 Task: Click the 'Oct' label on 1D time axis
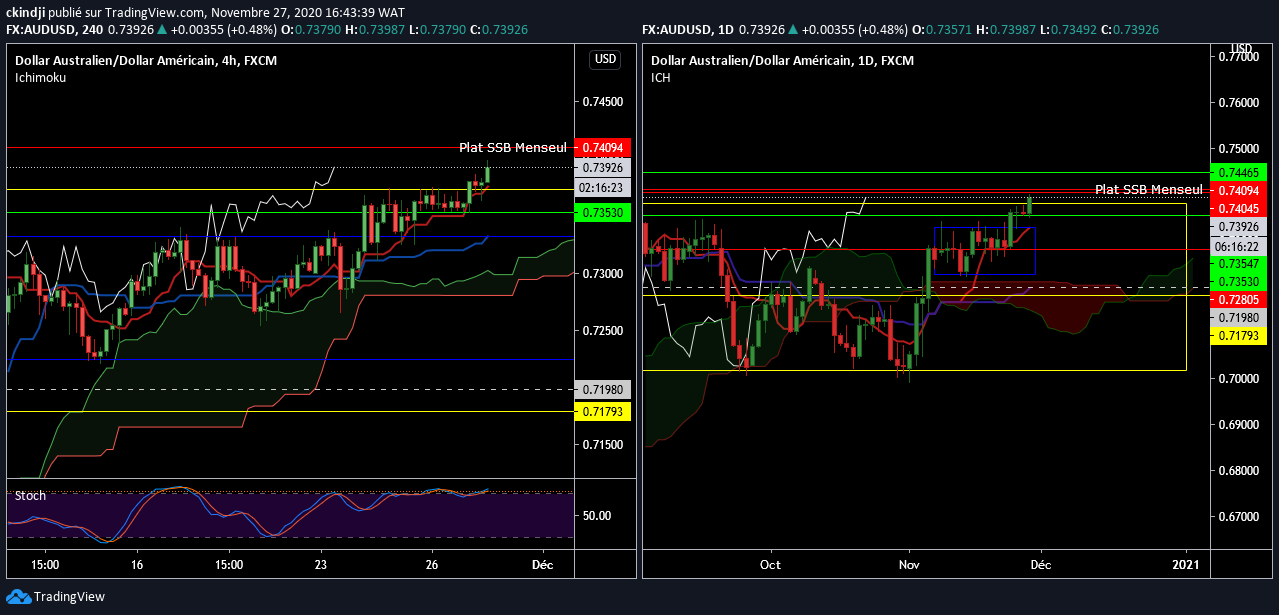click(x=771, y=563)
